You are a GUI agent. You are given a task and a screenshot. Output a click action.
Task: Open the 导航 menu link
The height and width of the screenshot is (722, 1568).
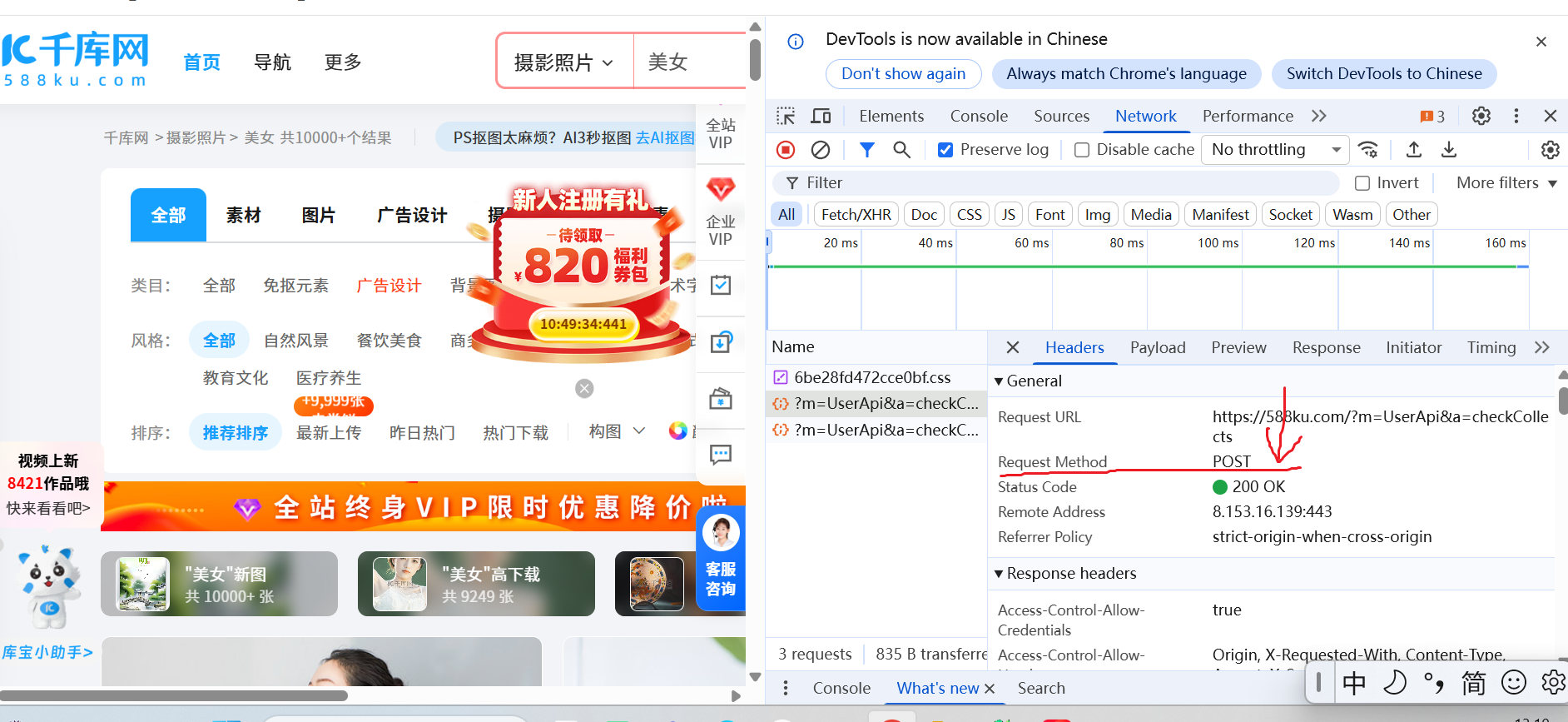[x=272, y=62]
